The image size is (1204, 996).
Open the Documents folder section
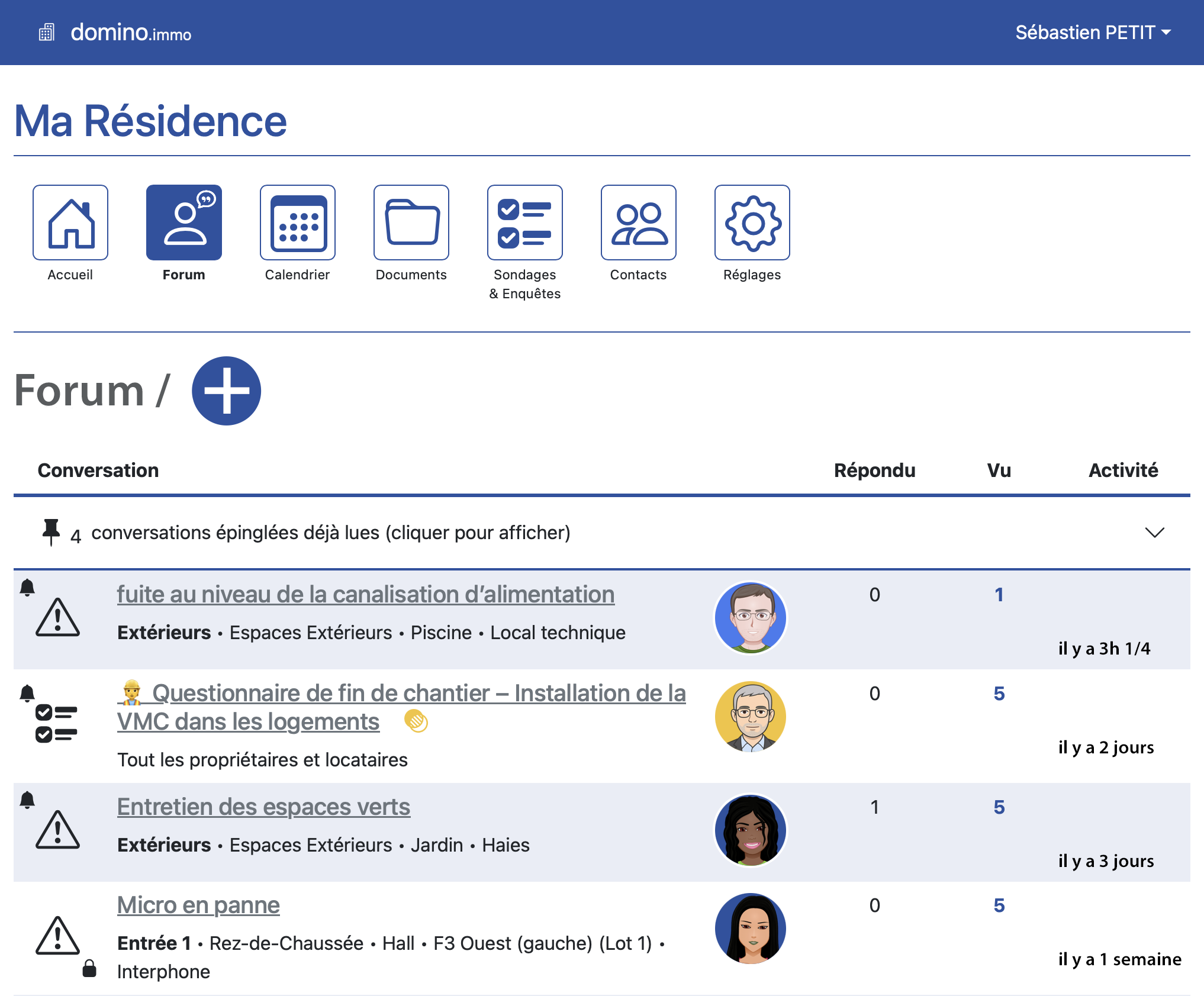click(411, 223)
